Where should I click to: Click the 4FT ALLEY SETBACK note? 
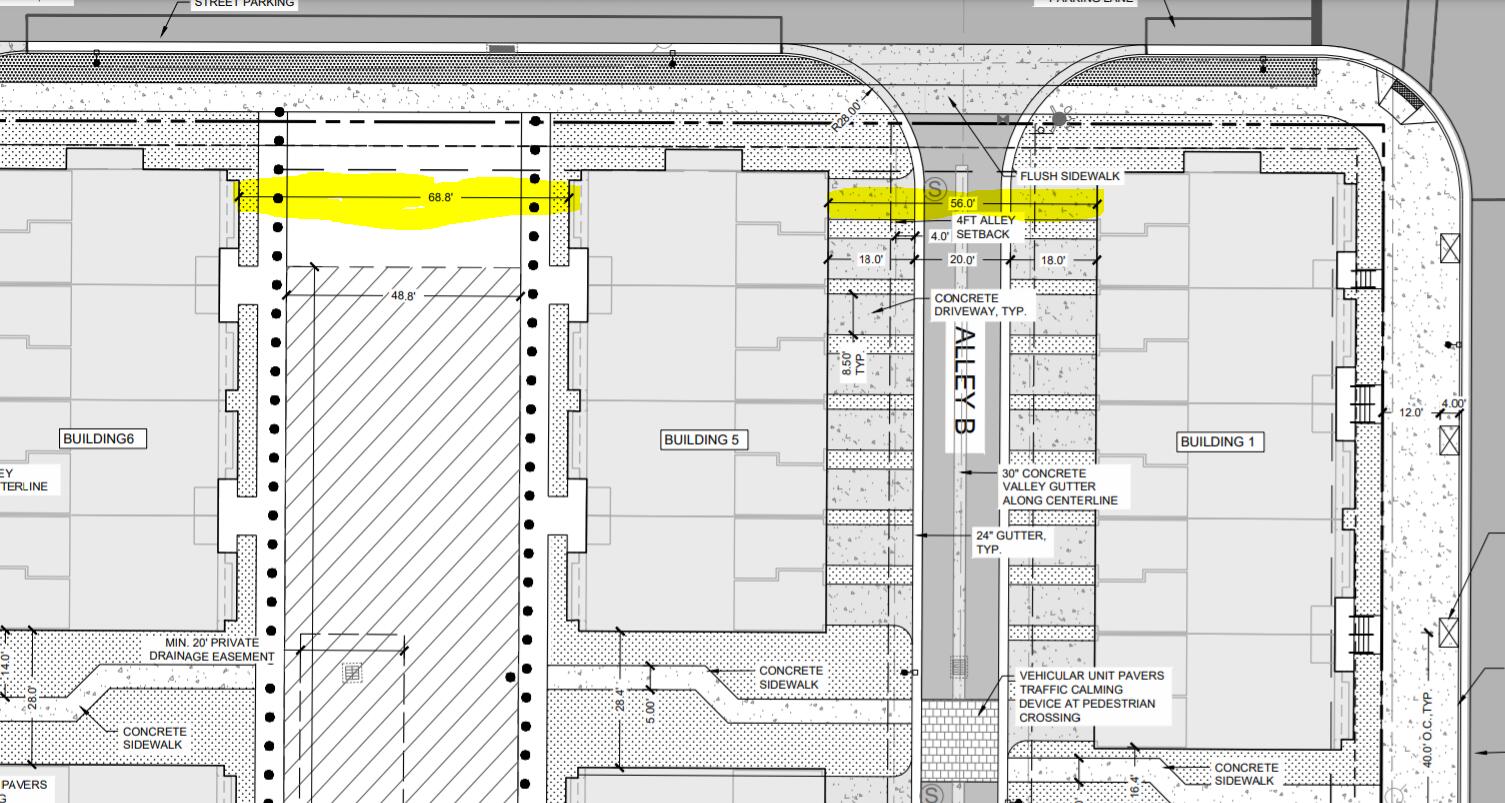[984, 227]
